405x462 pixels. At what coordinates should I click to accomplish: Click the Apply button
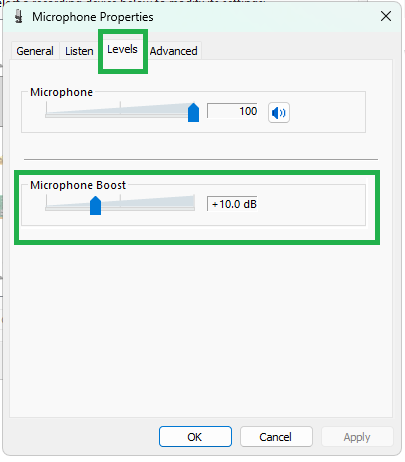(x=357, y=437)
